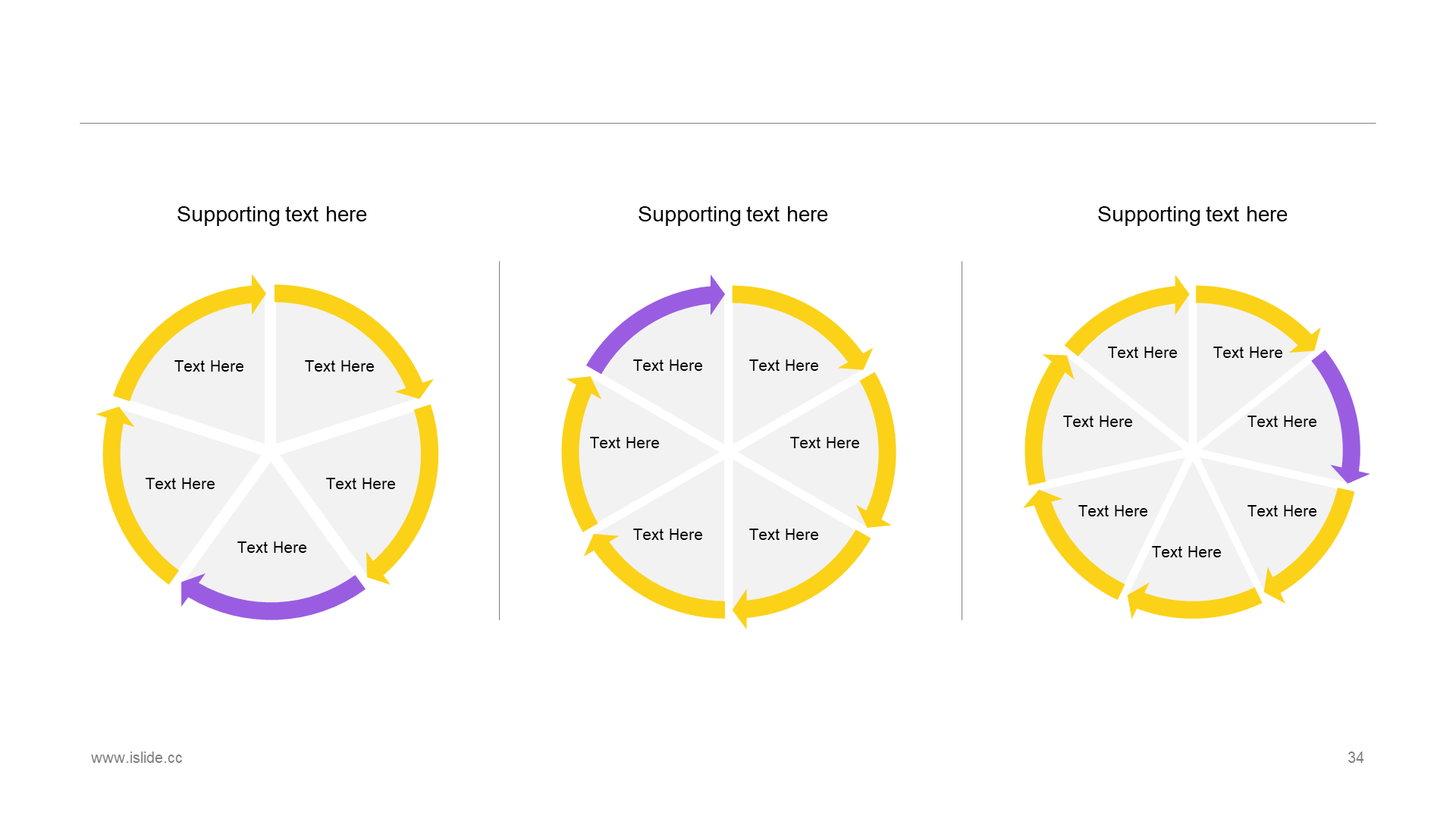Select the top-right Text Here wedge of left circle
The width and height of the screenshot is (1456, 819).
point(339,366)
